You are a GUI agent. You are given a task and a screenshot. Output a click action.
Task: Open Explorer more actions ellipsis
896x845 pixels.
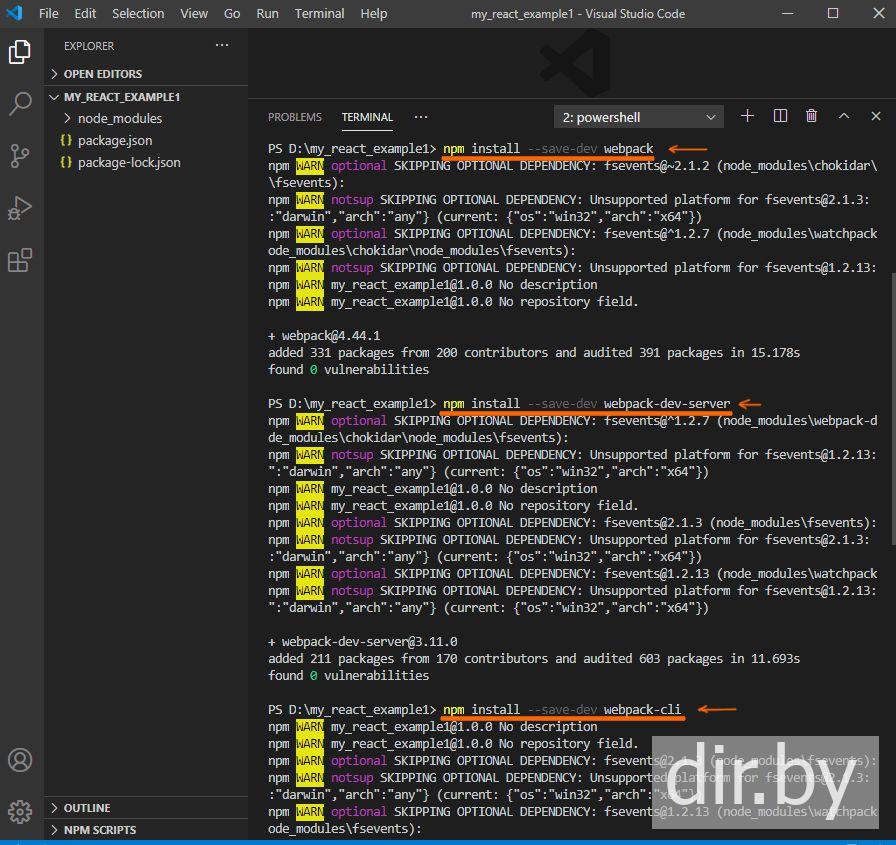point(221,46)
